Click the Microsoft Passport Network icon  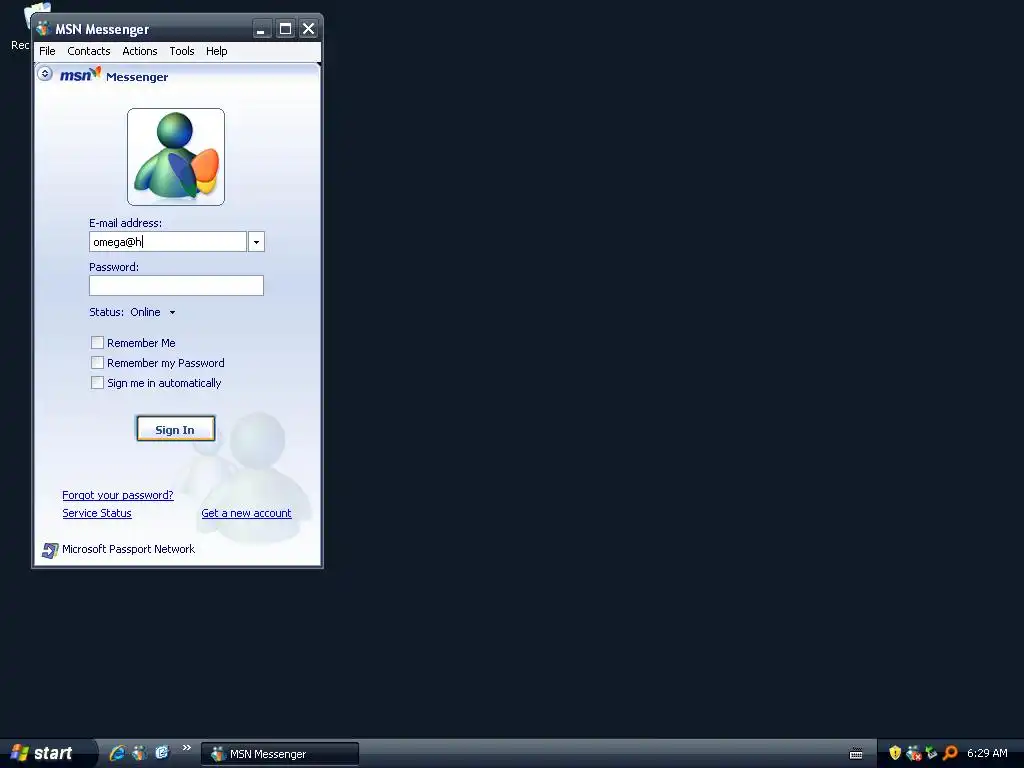(50, 551)
